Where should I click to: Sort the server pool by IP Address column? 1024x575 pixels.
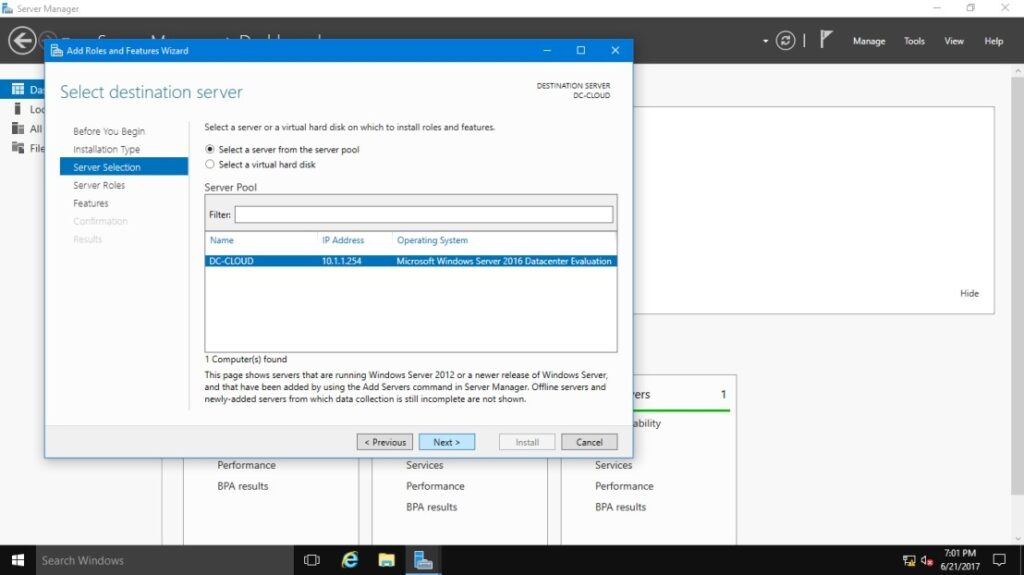coord(343,240)
